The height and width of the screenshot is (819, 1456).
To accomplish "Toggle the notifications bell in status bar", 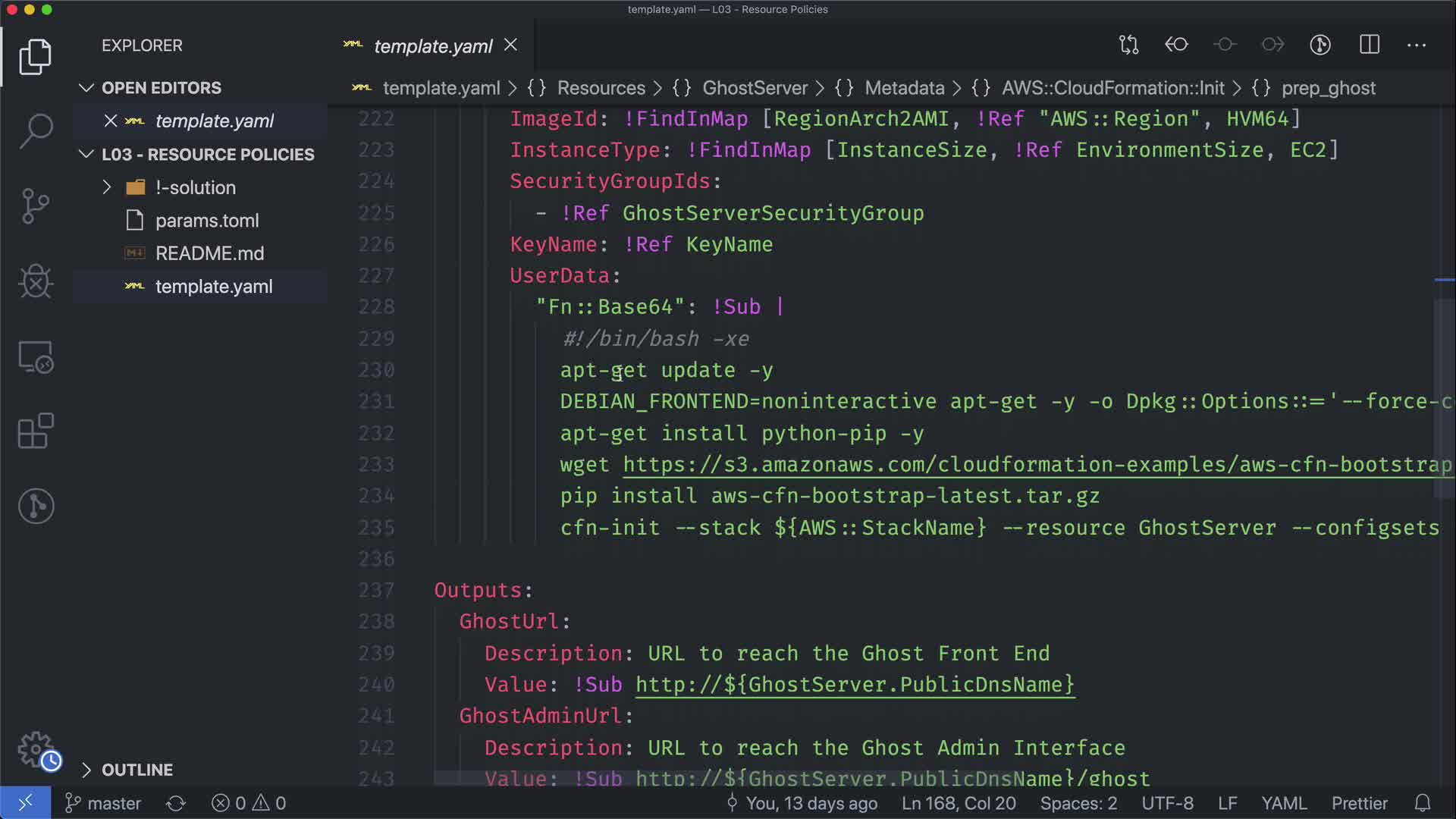I will pyautogui.click(x=1422, y=803).
